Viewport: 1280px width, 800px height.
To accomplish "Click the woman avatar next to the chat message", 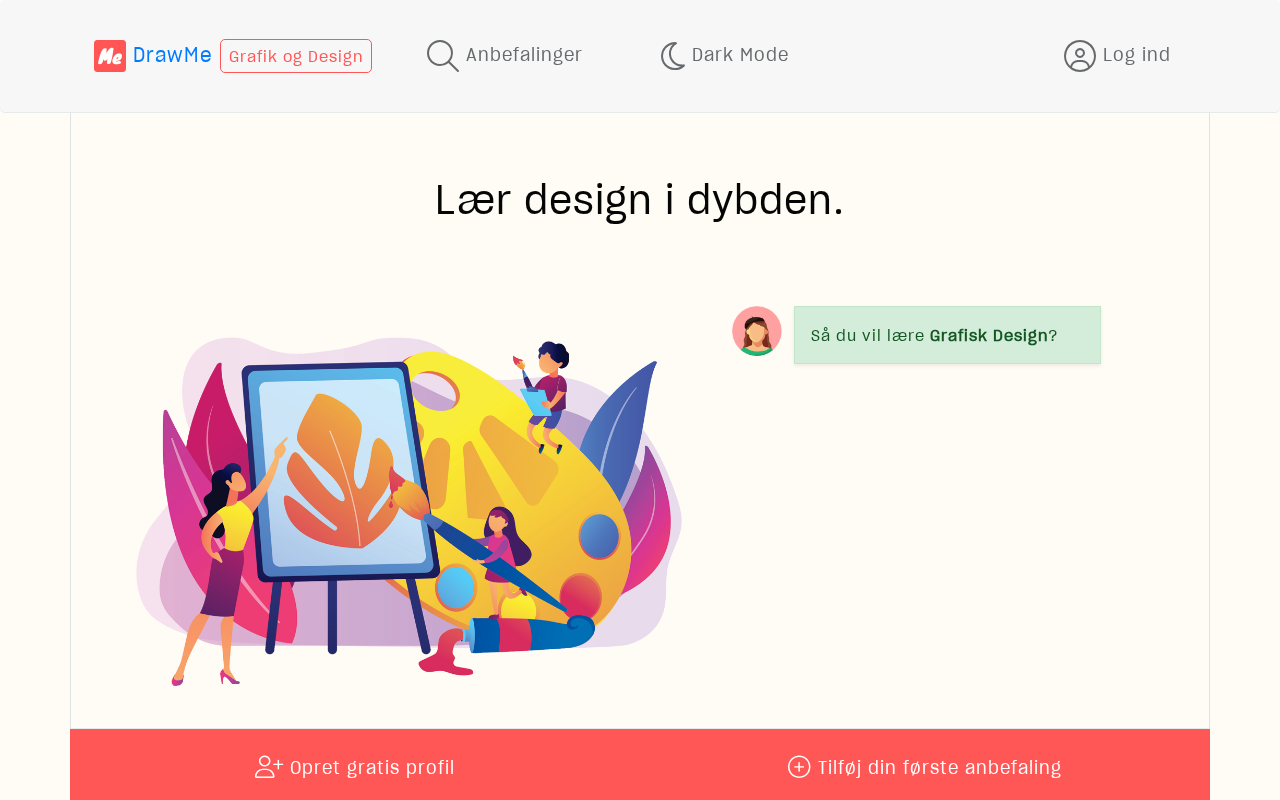I will coord(757,331).
